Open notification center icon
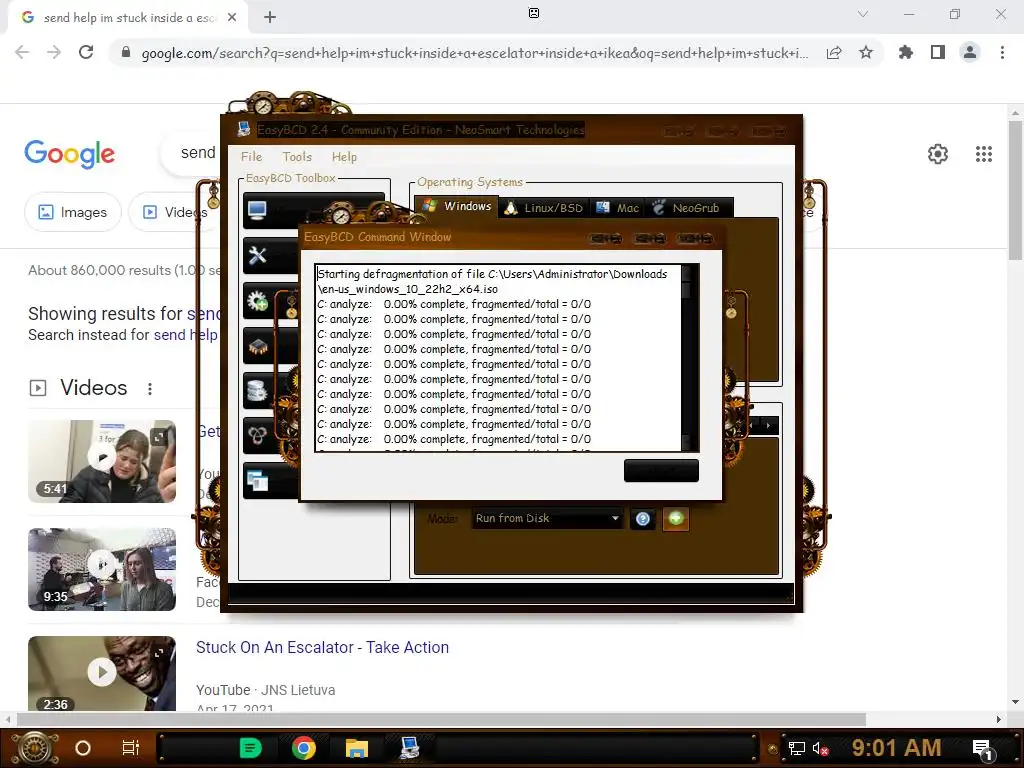 pos(983,749)
